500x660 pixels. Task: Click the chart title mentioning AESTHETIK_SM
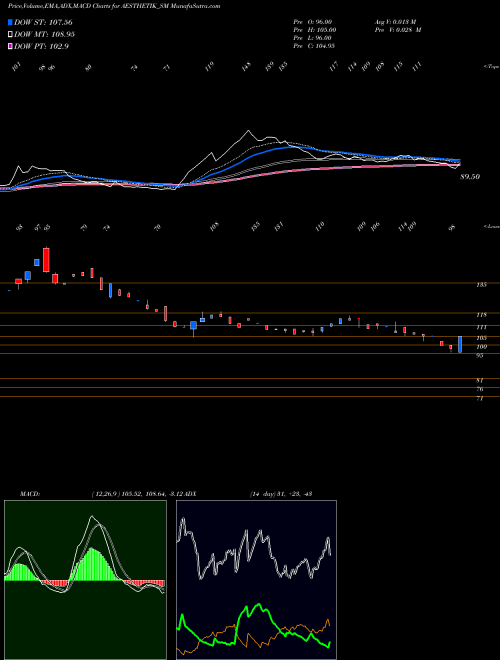coord(114,6)
